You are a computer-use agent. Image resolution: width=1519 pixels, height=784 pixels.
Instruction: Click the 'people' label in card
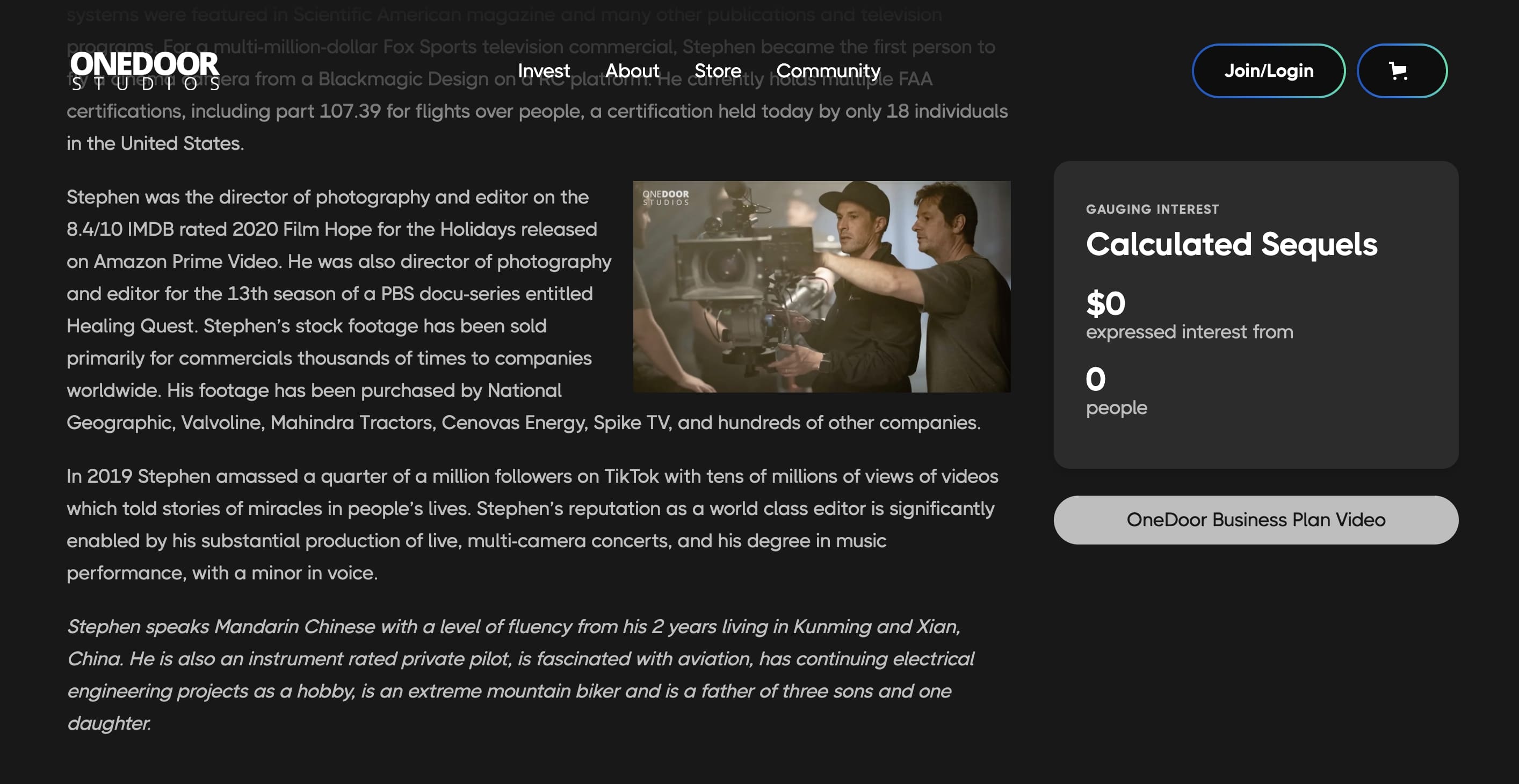pyautogui.click(x=1116, y=408)
